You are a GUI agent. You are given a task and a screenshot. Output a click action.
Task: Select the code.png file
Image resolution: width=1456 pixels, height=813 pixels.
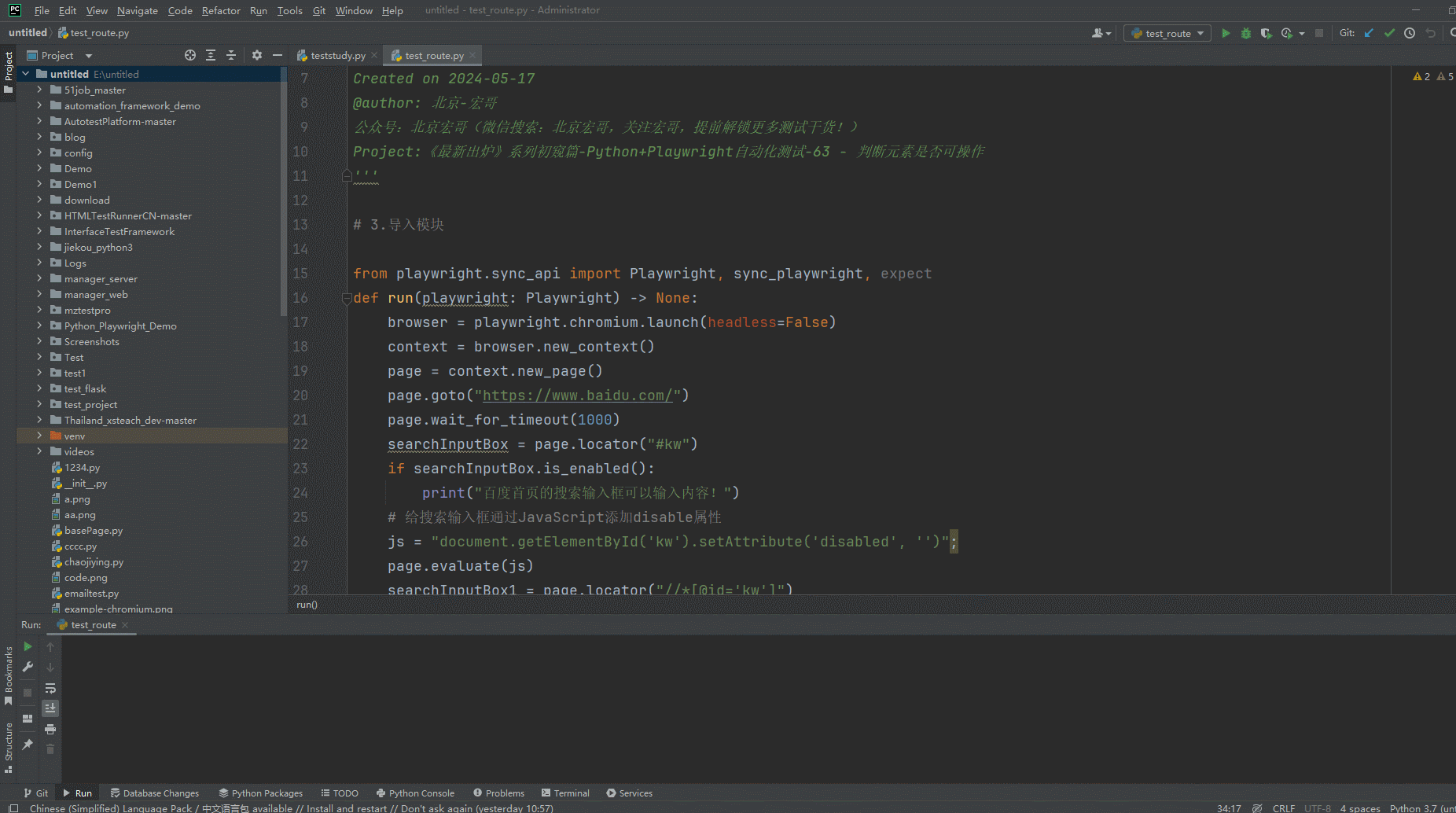tap(86, 578)
